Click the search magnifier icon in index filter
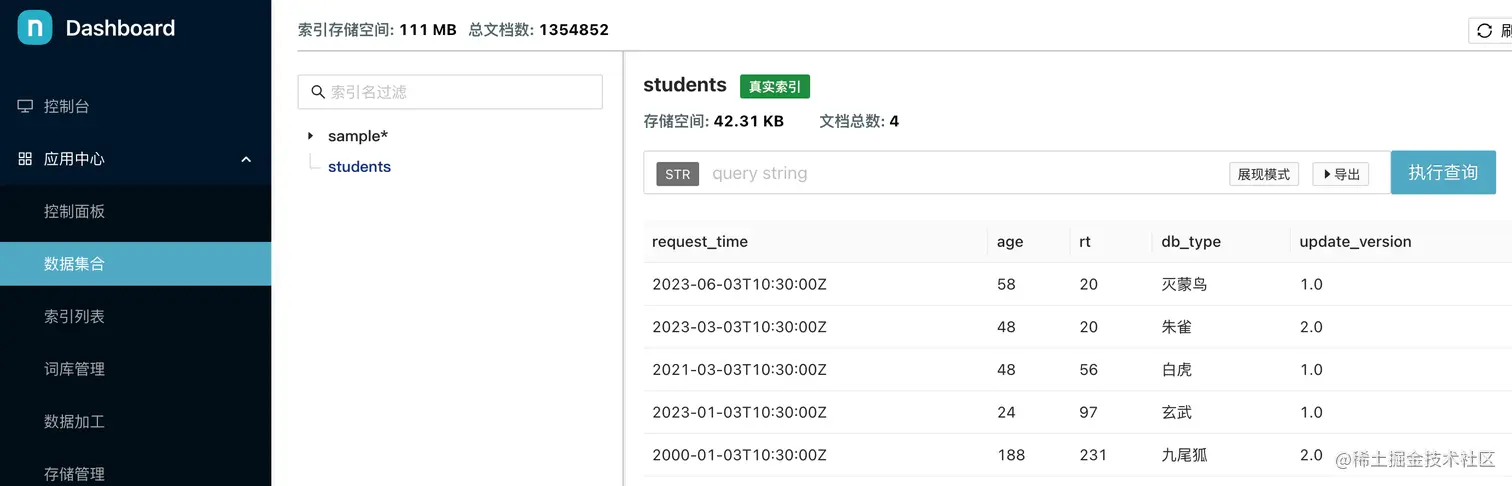This screenshot has height=486, width=1512. pos(318,92)
